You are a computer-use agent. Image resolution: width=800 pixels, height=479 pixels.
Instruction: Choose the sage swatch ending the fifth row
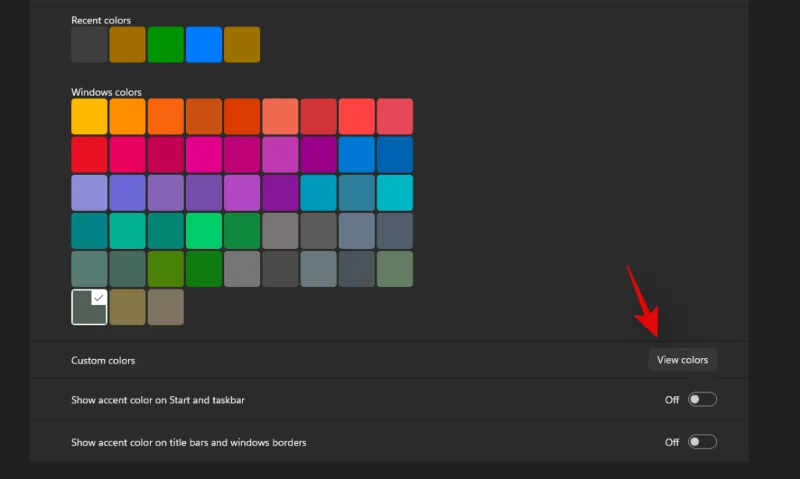tap(395, 269)
